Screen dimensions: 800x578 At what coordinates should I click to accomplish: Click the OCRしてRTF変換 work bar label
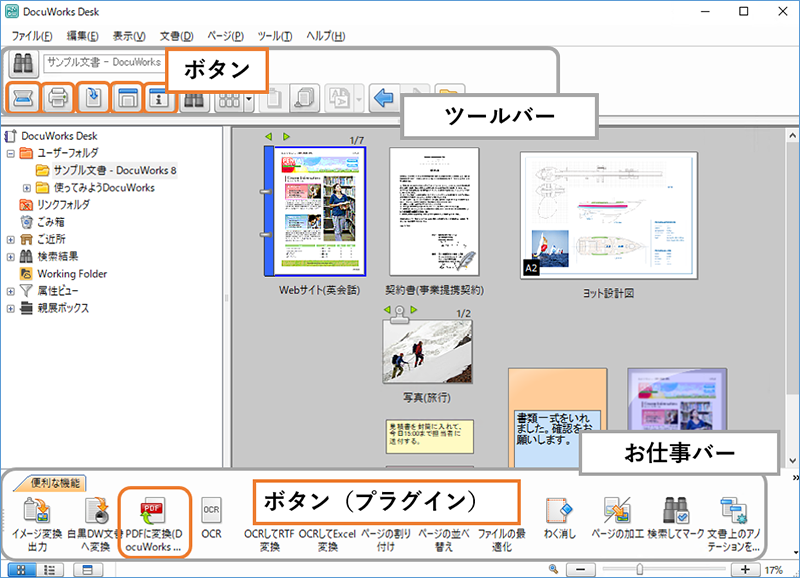tap(269, 540)
